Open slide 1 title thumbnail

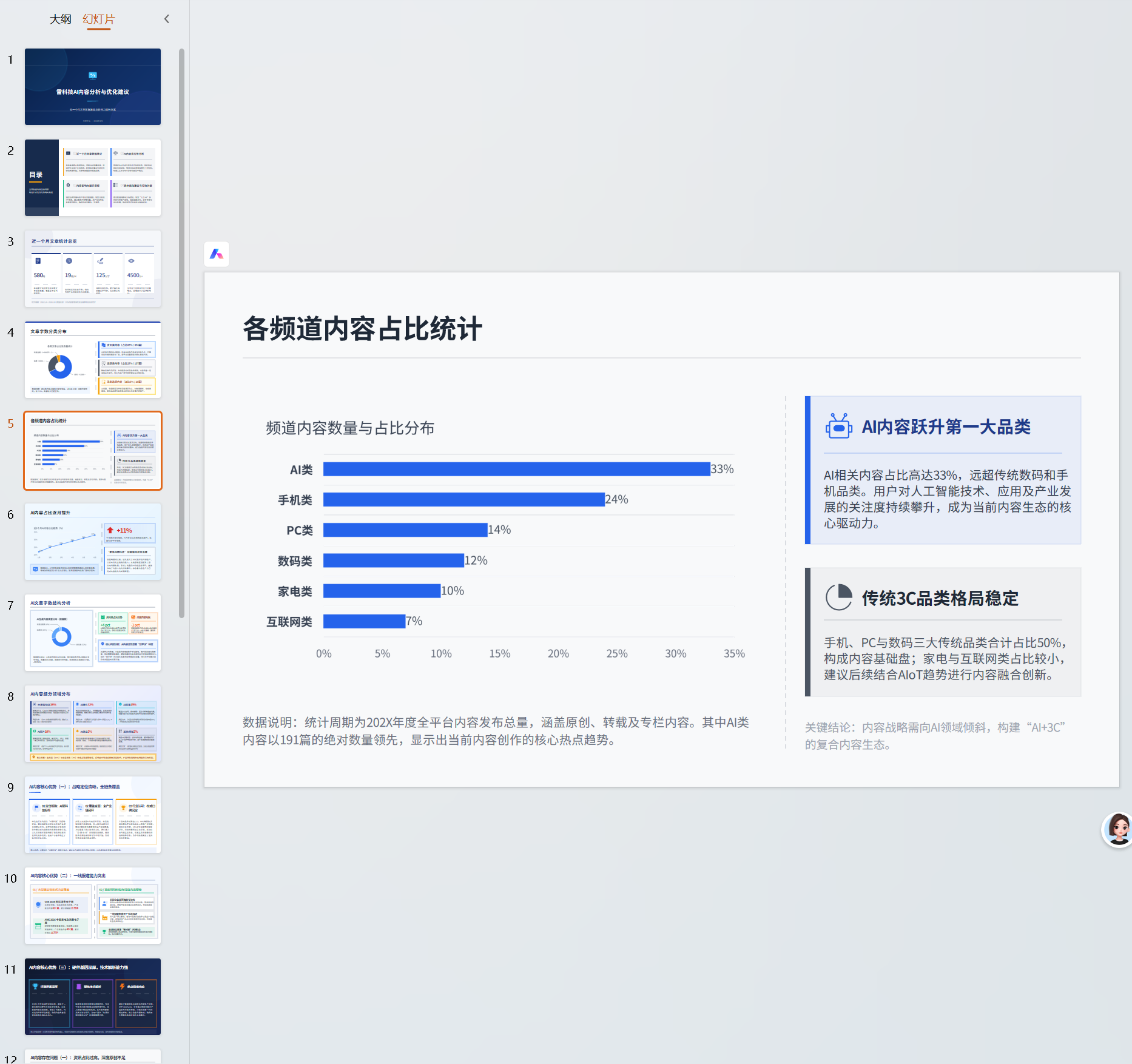click(93, 87)
